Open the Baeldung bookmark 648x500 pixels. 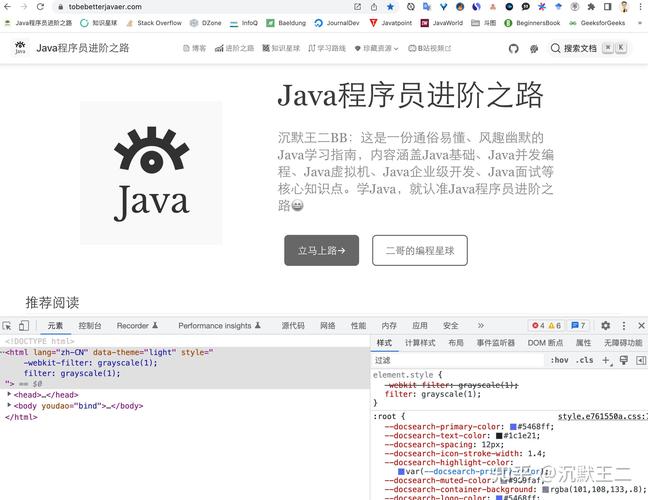(286, 23)
